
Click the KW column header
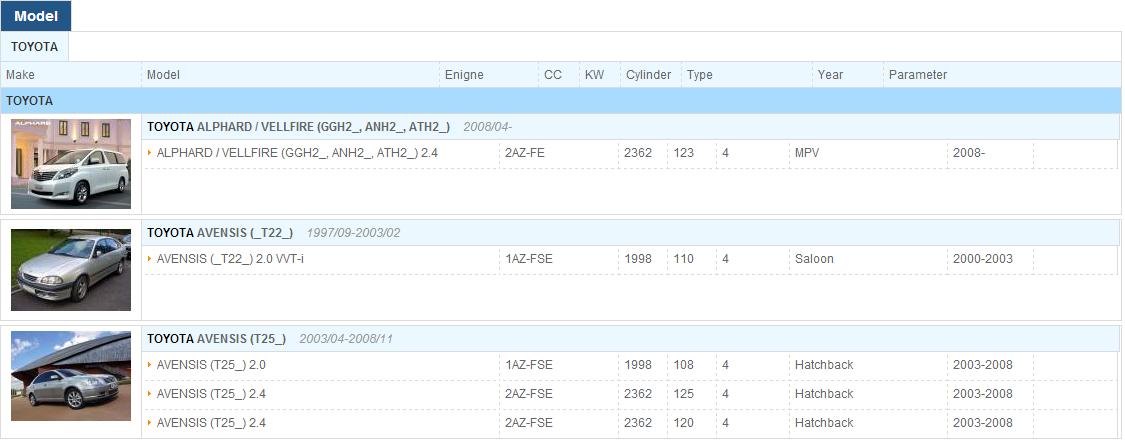595,75
